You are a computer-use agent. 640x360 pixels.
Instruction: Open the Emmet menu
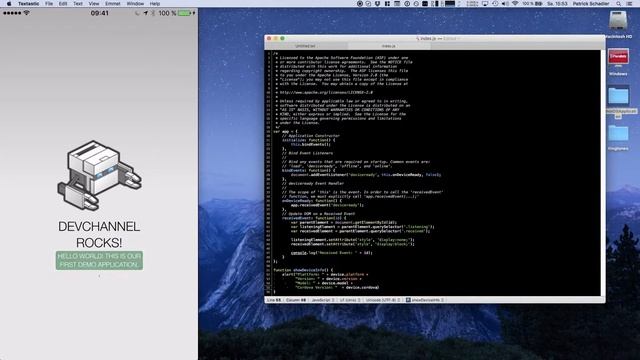coord(113,4)
